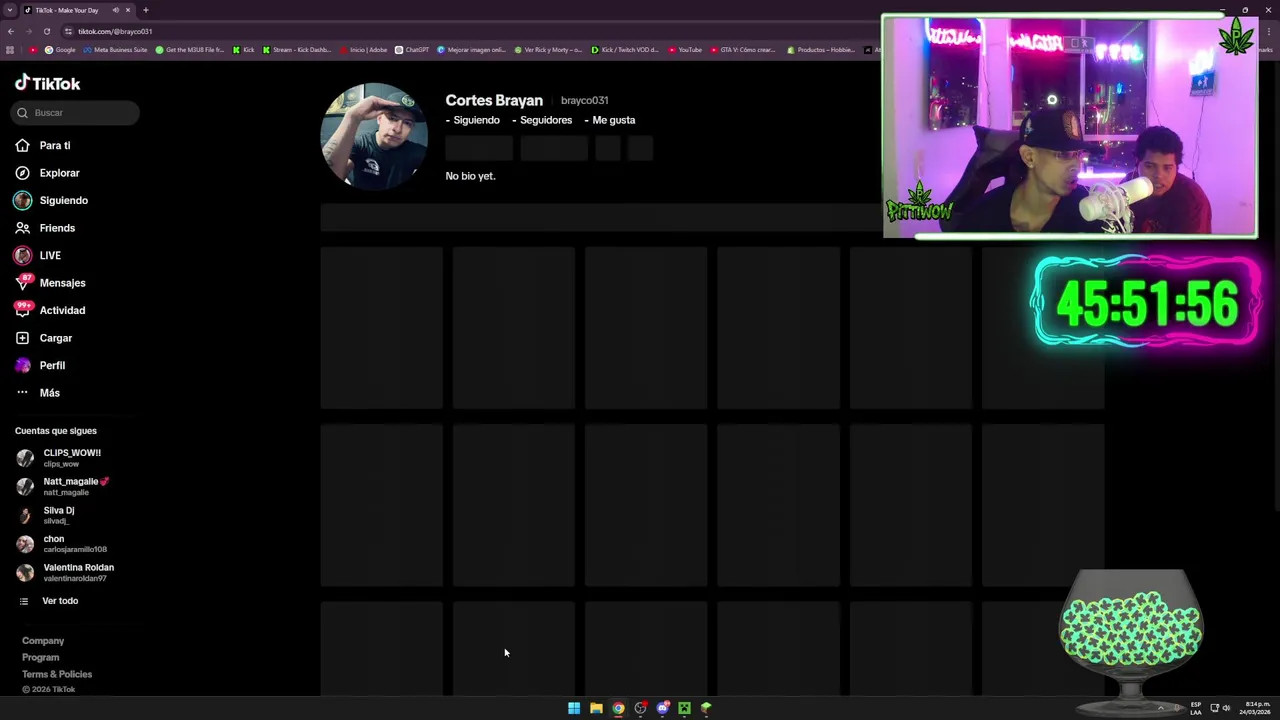
Task: Click the taskbar clock and date
Action: (1256, 708)
